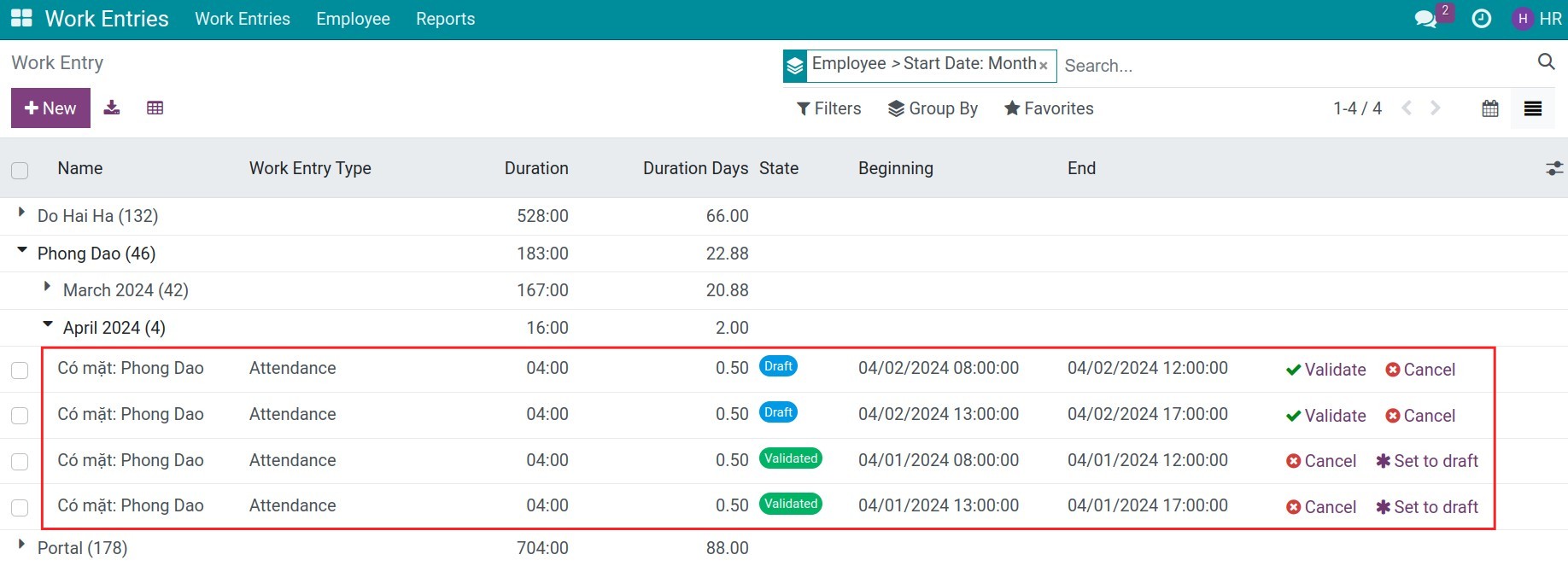Click inside the Search input field
This screenshot has width=1568, height=566.
1294,66
